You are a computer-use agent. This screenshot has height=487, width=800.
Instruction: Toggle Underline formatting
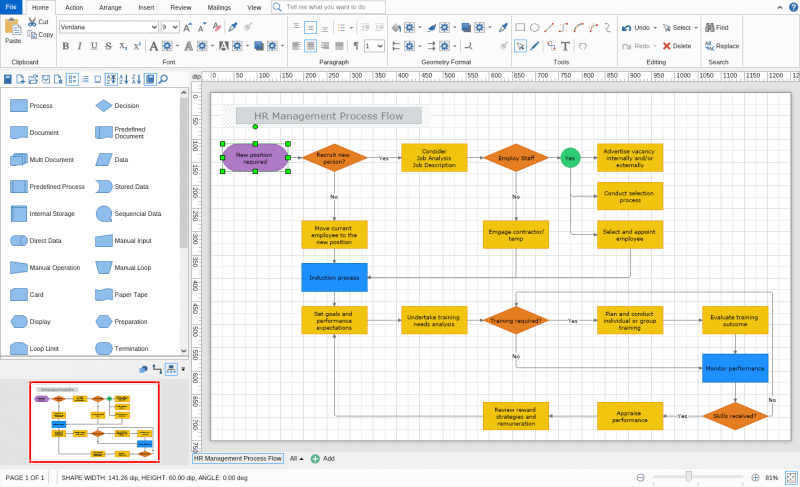click(94, 46)
